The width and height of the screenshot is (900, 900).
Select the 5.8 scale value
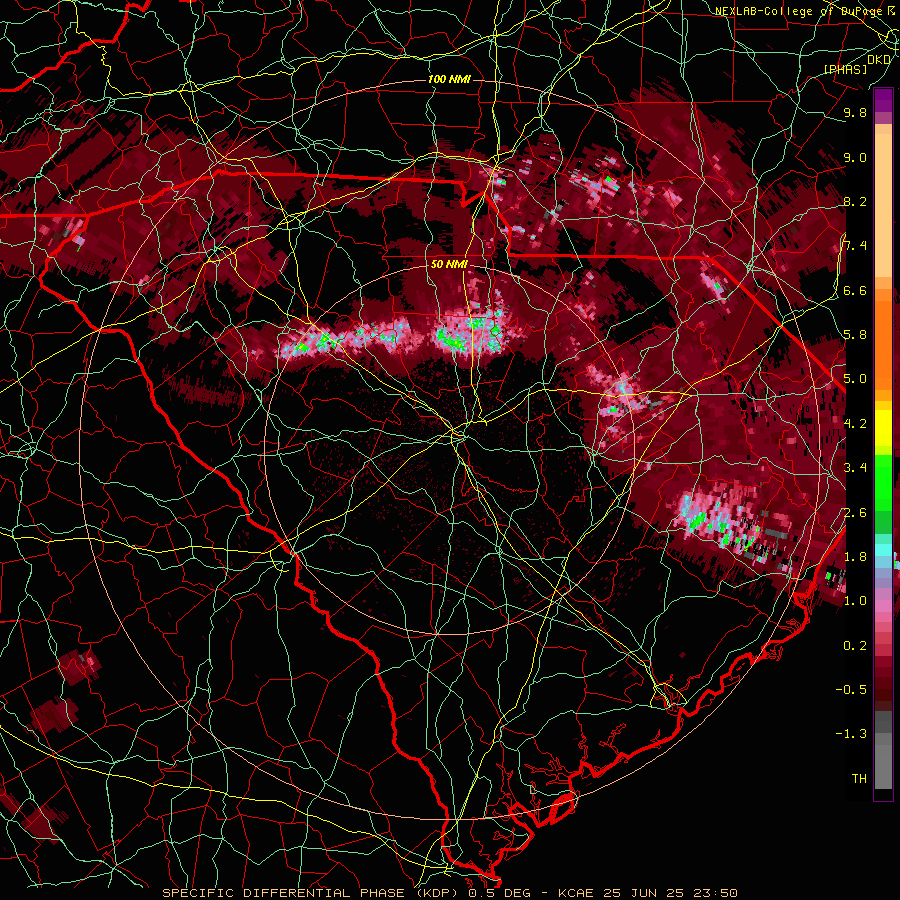(855, 335)
